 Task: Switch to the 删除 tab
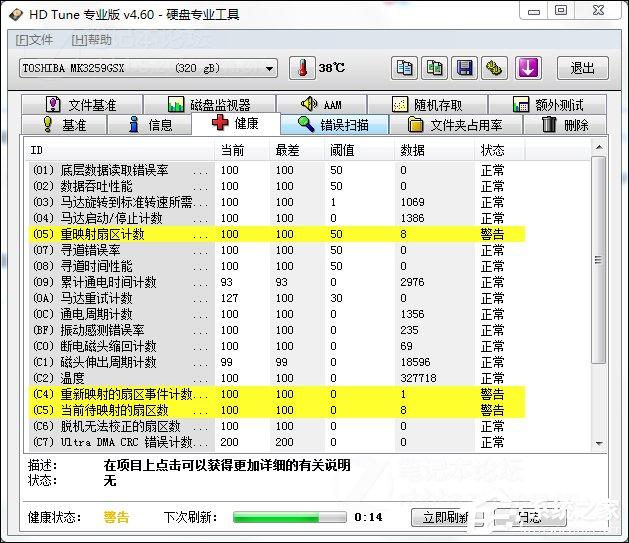565,125
